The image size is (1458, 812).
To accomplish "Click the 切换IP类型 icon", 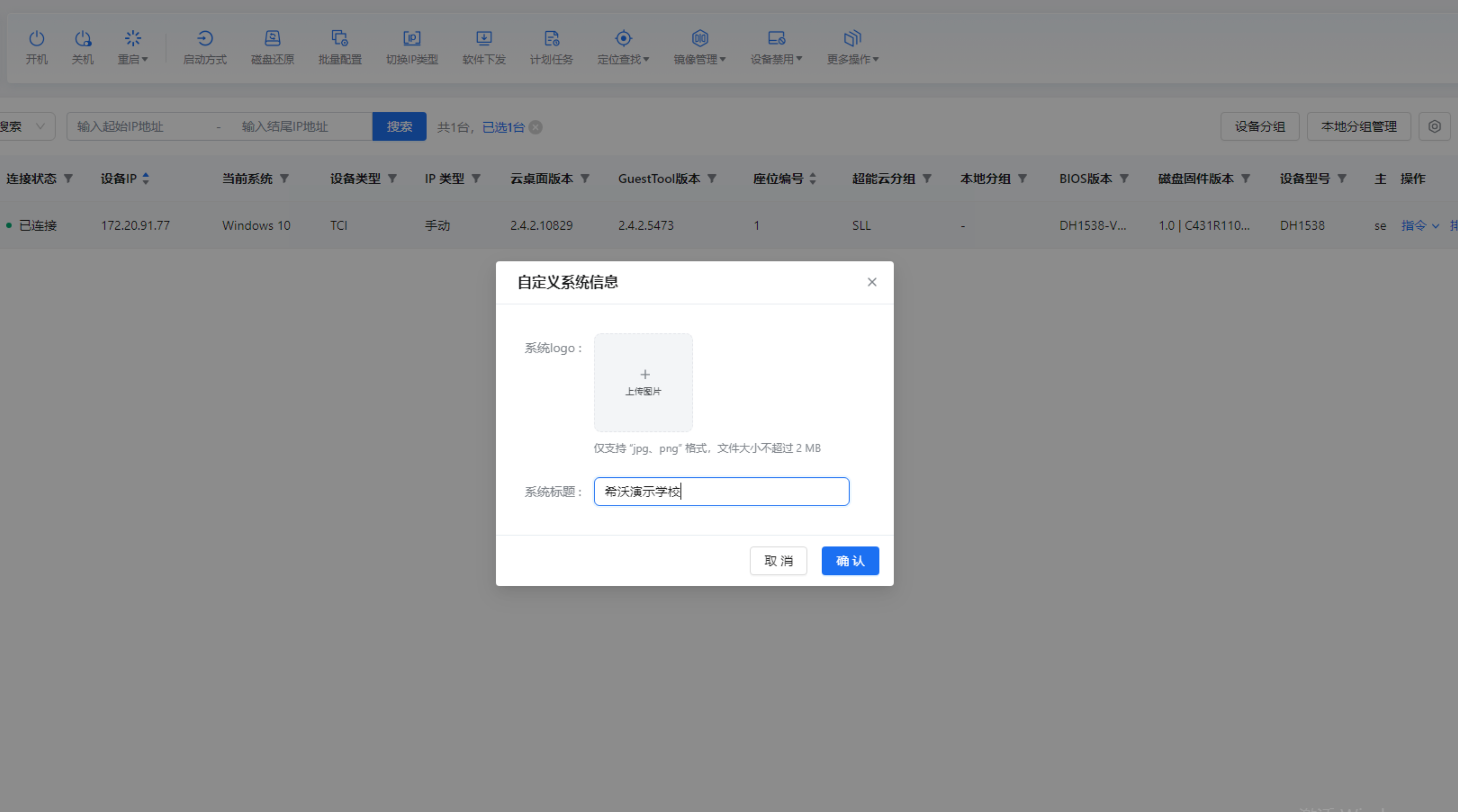I will coord(412,38).
